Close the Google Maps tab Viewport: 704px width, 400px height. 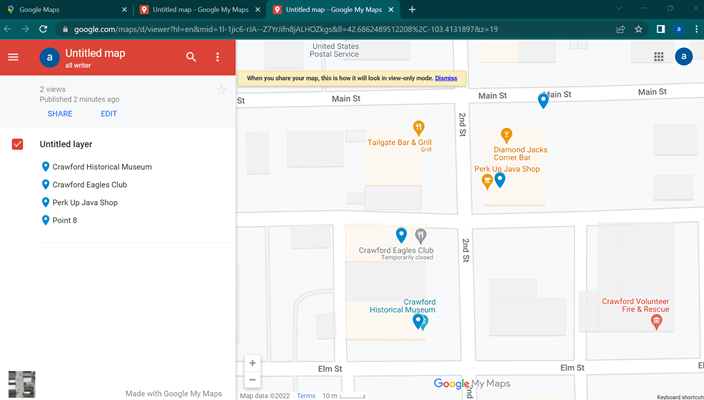pyautogui.click(x=124, y=9)
